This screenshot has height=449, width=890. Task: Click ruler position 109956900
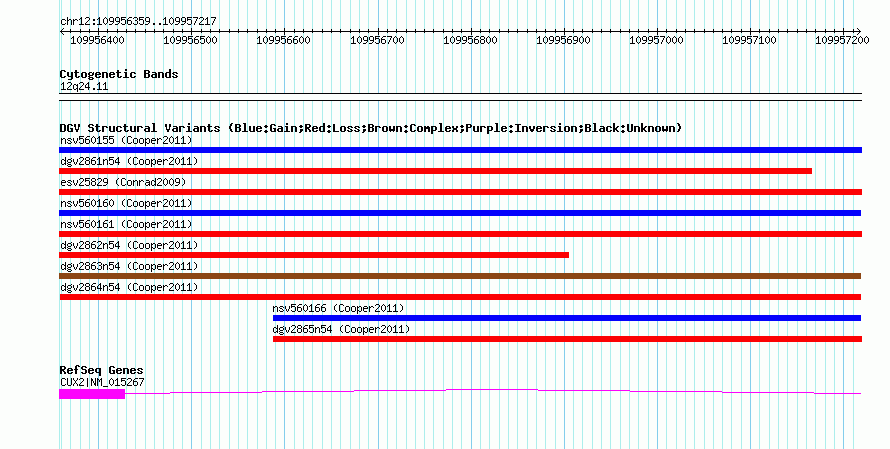[564, 40]
